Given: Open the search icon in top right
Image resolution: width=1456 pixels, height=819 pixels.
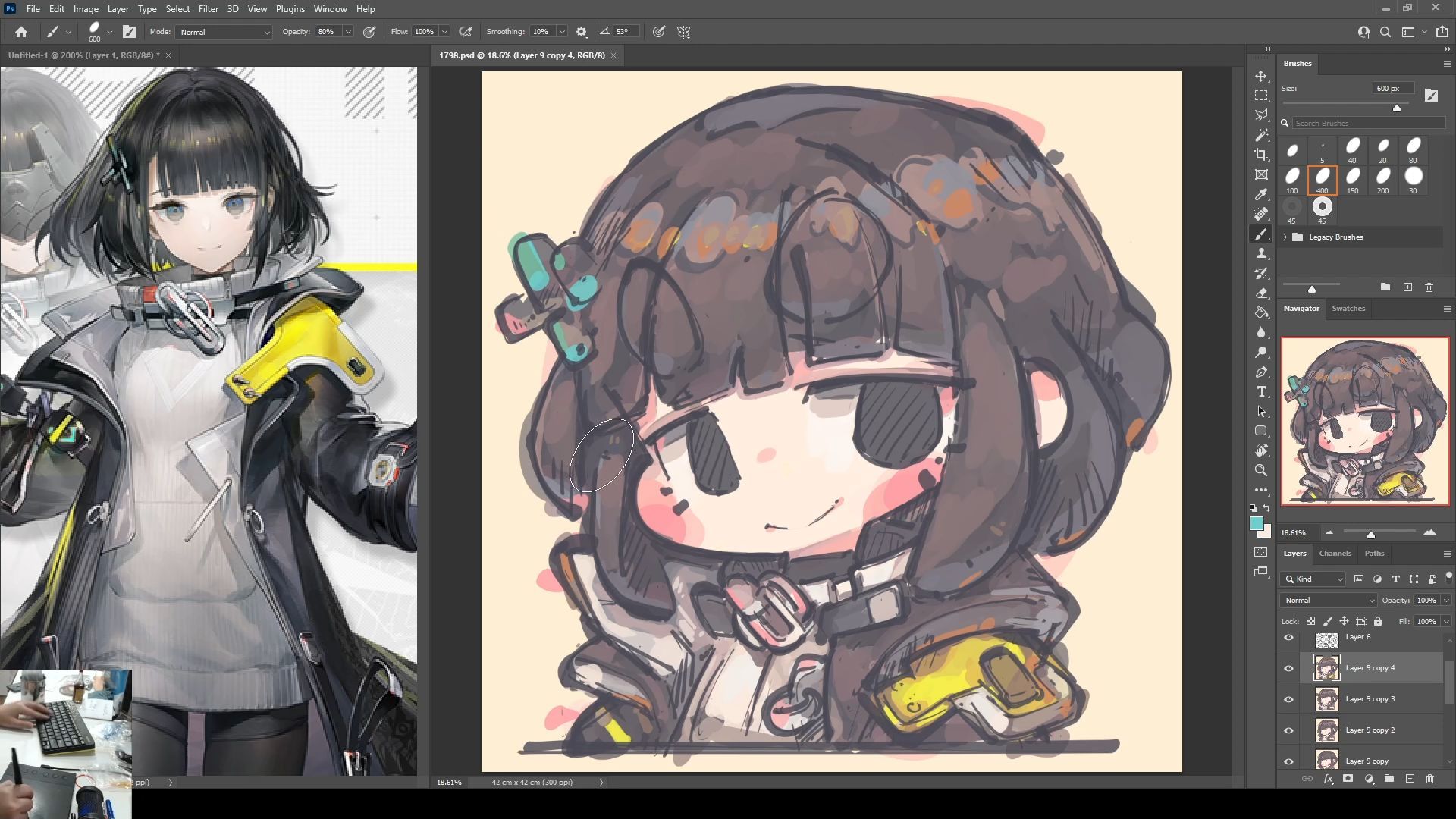Looking at the screenshot, I should [1385, 32].
